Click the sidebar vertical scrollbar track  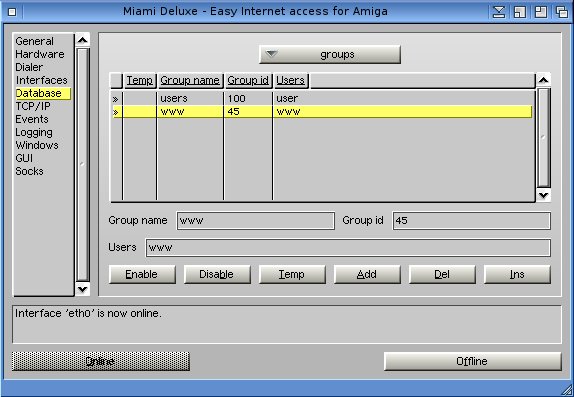pos(82,165)
